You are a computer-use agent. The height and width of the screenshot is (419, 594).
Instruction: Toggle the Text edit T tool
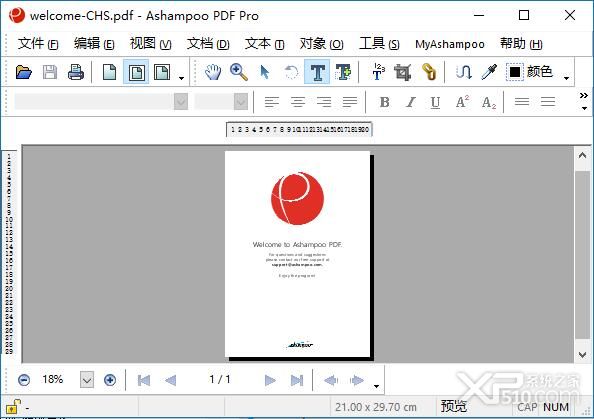pos(317,72)
